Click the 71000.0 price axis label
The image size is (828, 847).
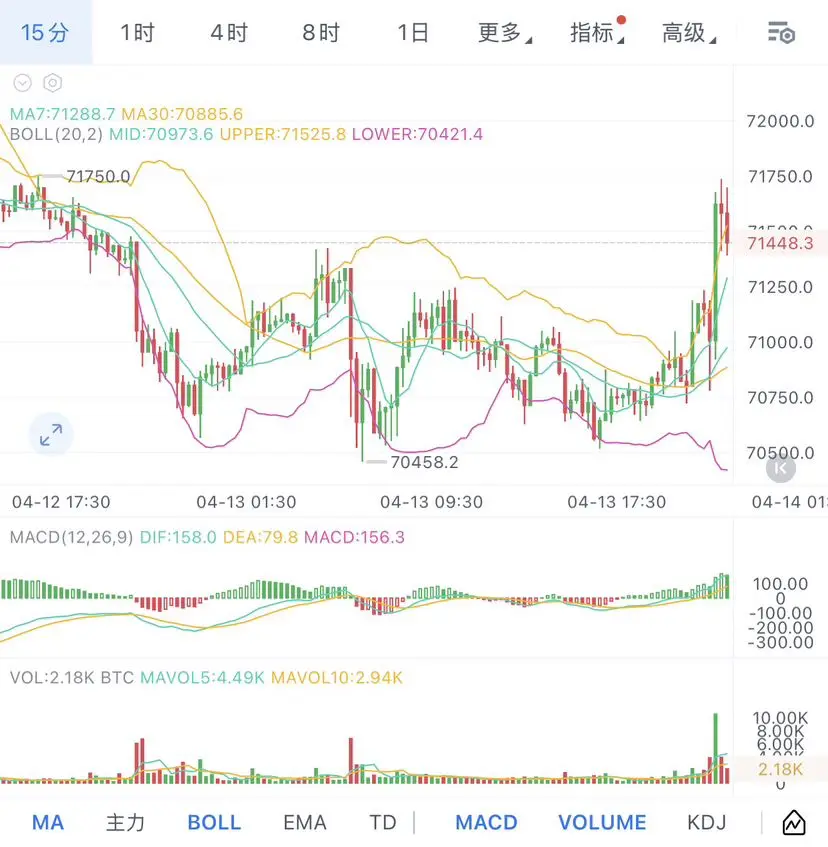pos(780,342)
